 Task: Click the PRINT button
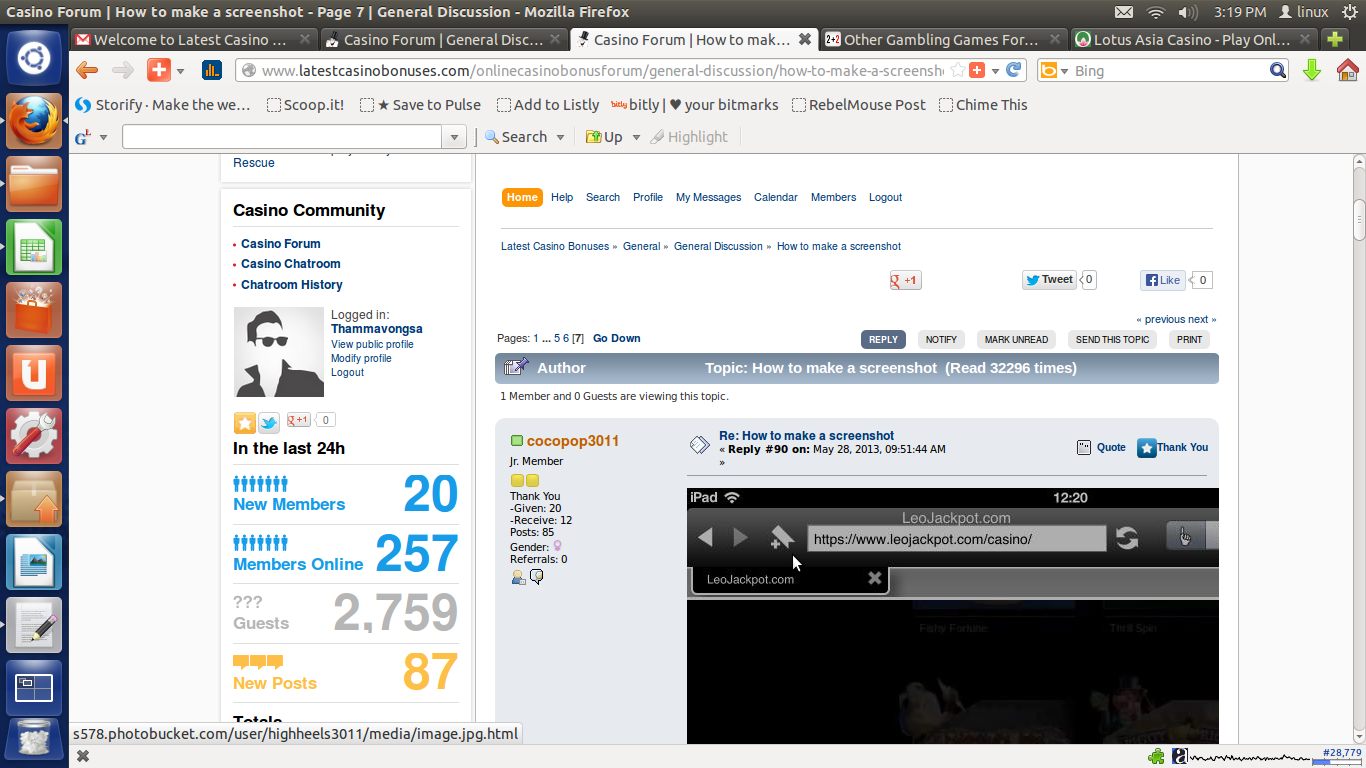[x=1189, y=340]
